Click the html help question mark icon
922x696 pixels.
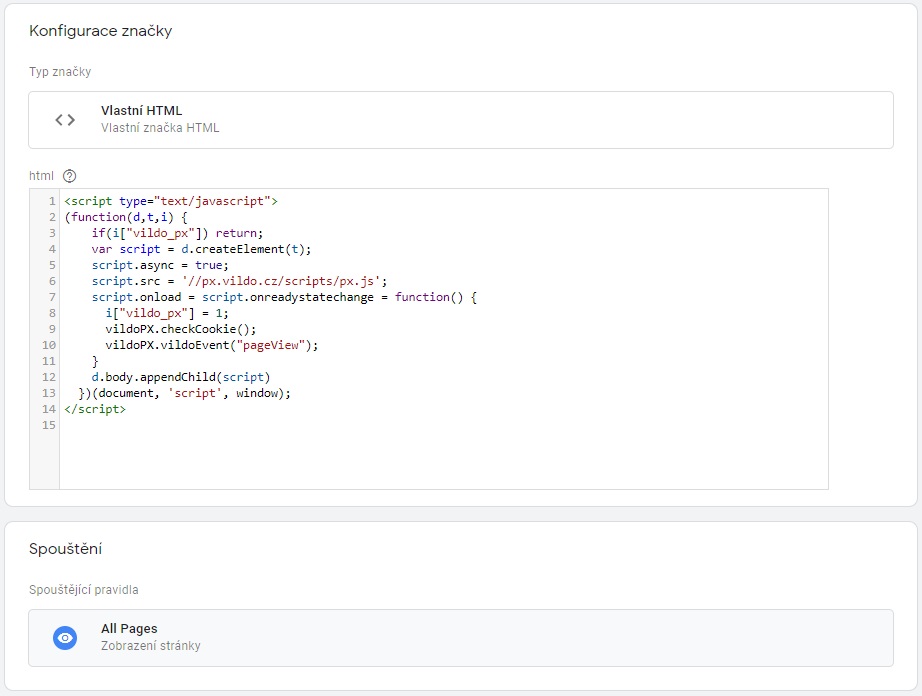click(69, 176)
